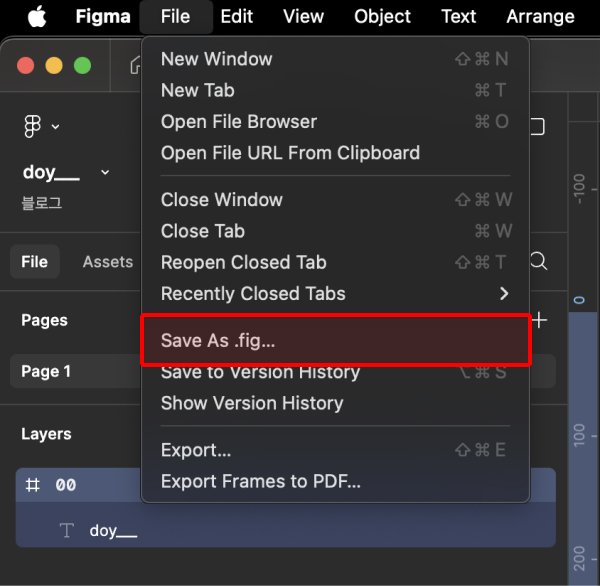This screenshot has width=600, height=586.
Task: Click the Pages section header
Action: pos(44,320)
